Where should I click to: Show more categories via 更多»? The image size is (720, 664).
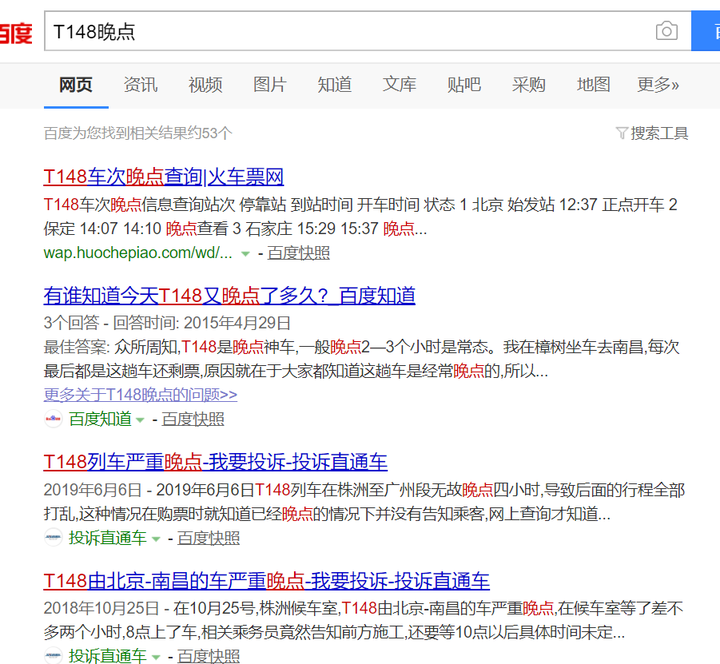[658, 85]
